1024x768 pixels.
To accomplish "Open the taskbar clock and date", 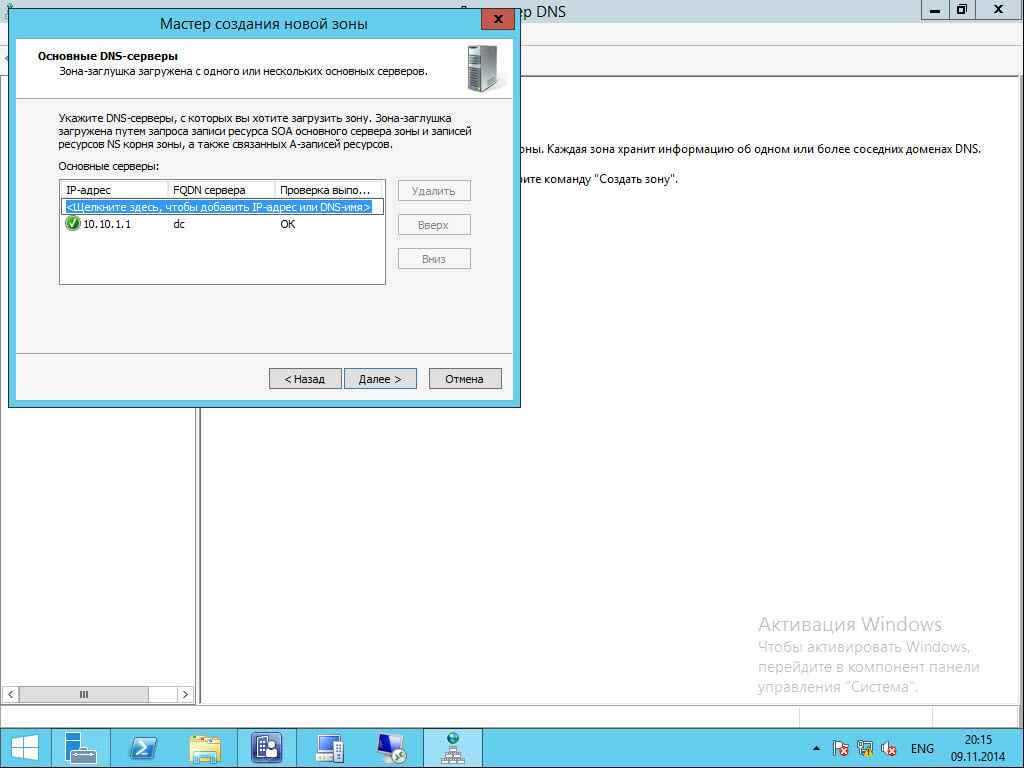I will click(x=978, y=748).
